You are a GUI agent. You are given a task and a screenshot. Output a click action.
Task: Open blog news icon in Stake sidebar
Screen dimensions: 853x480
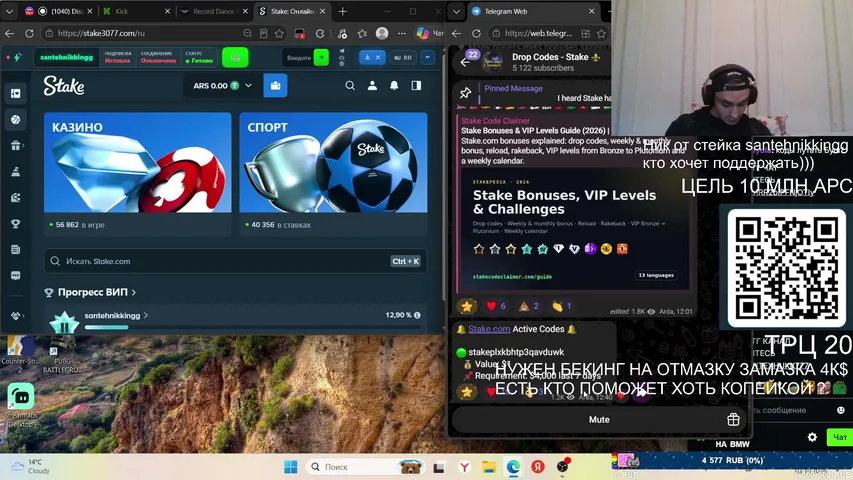tap(16, 250)
